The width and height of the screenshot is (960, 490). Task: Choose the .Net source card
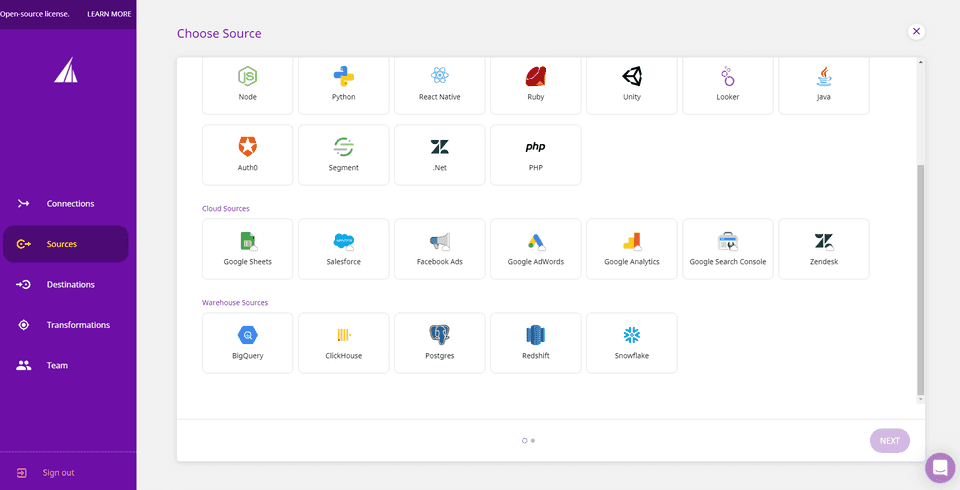[x=440, y=155]
